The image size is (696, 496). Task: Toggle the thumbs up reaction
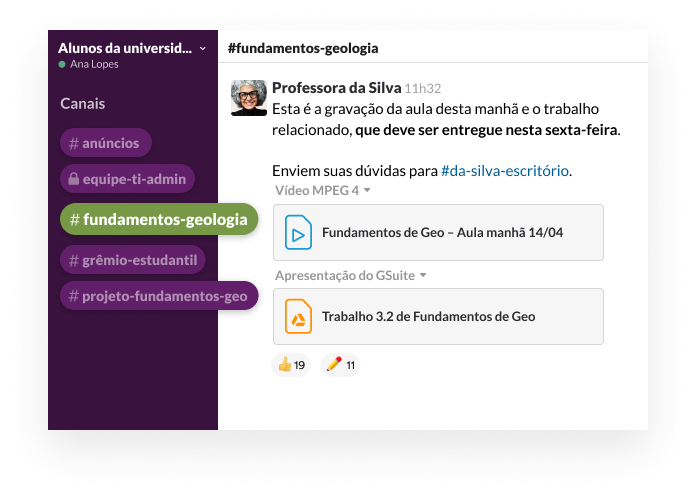pyautogui.click(x=291, y=365)
